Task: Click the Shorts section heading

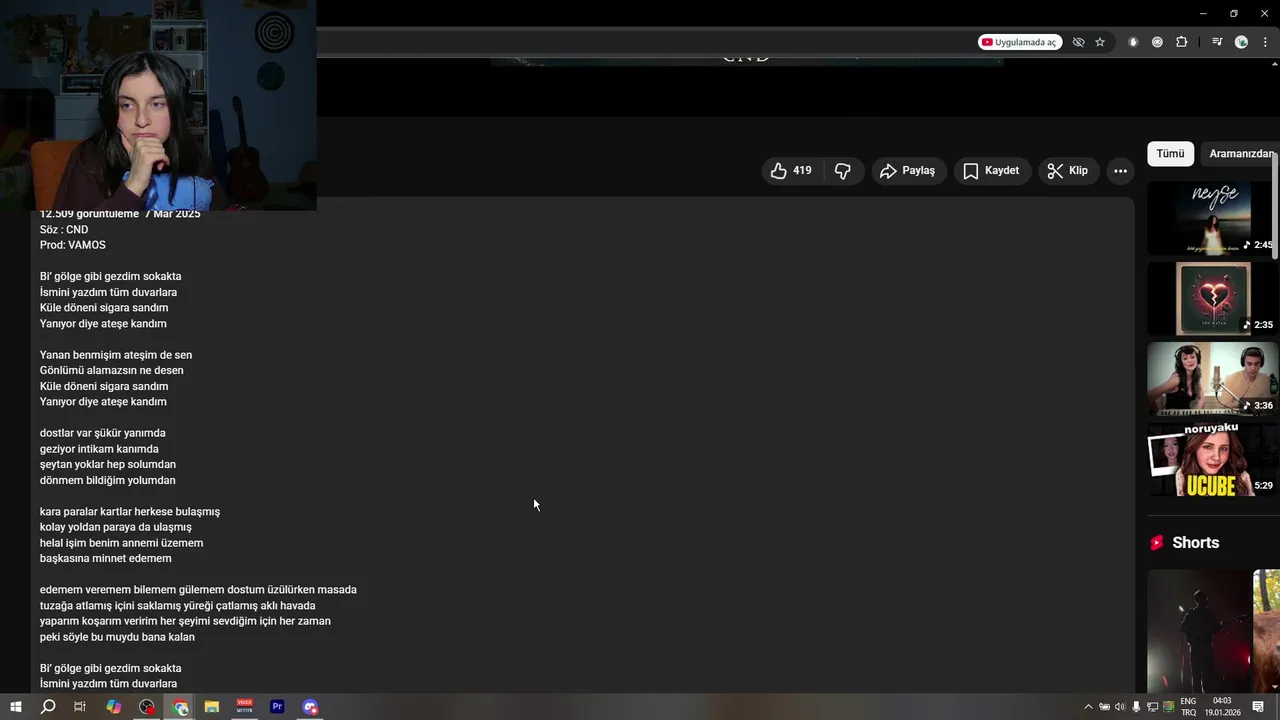Action: click(x=1195, y=543)
